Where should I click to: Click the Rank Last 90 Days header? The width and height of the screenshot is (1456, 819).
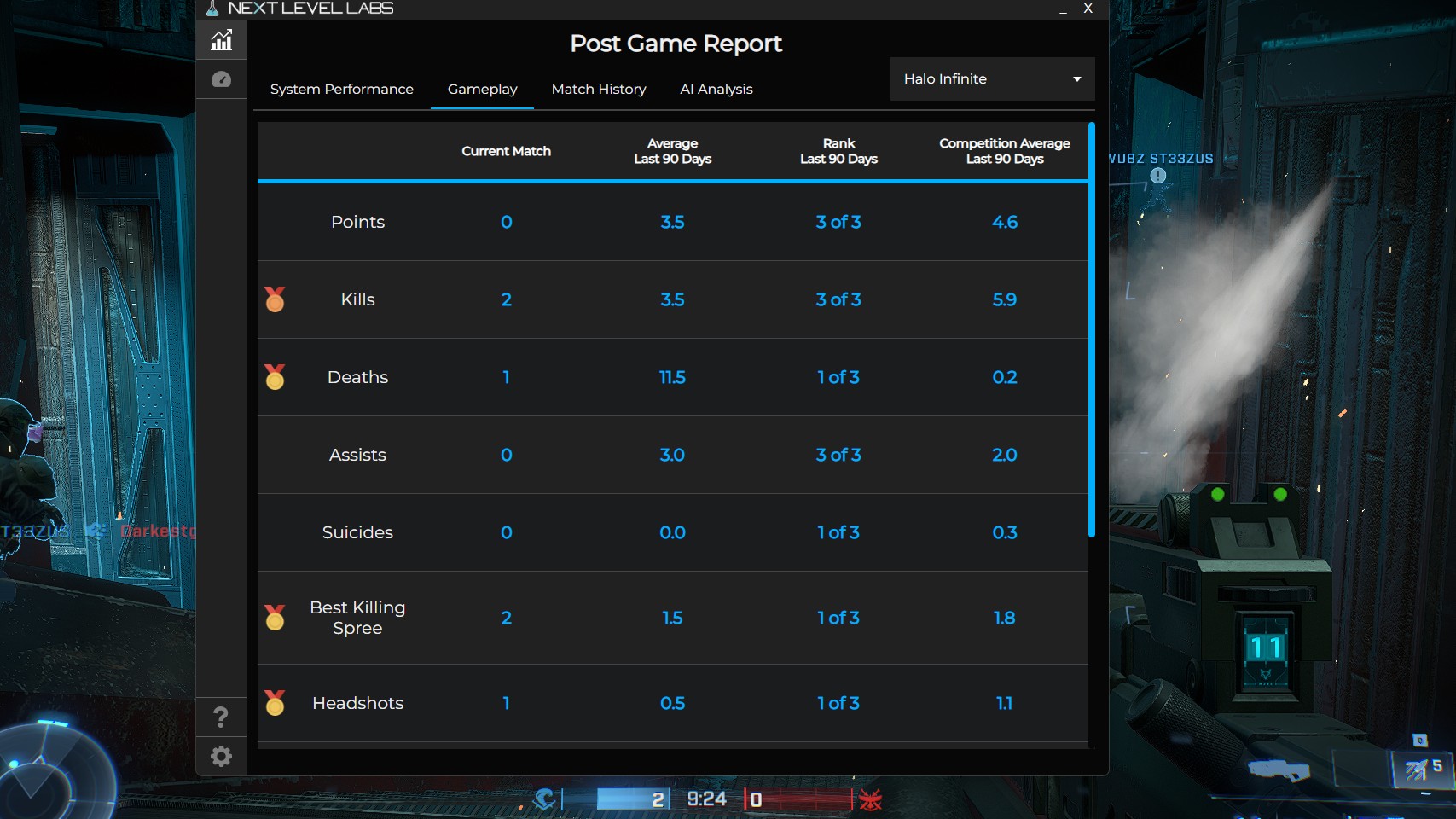click(x=838, y=151)
